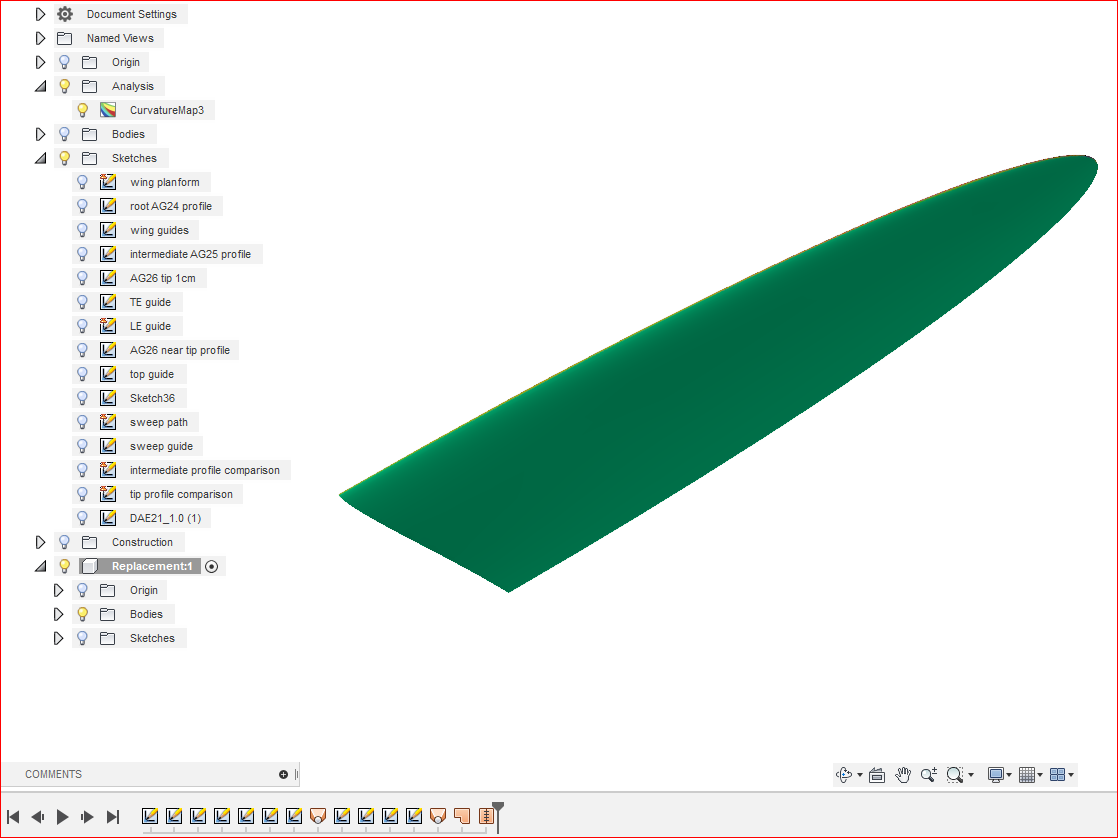
Task: Click the Named Views folder icon
Action: (65, 38)
